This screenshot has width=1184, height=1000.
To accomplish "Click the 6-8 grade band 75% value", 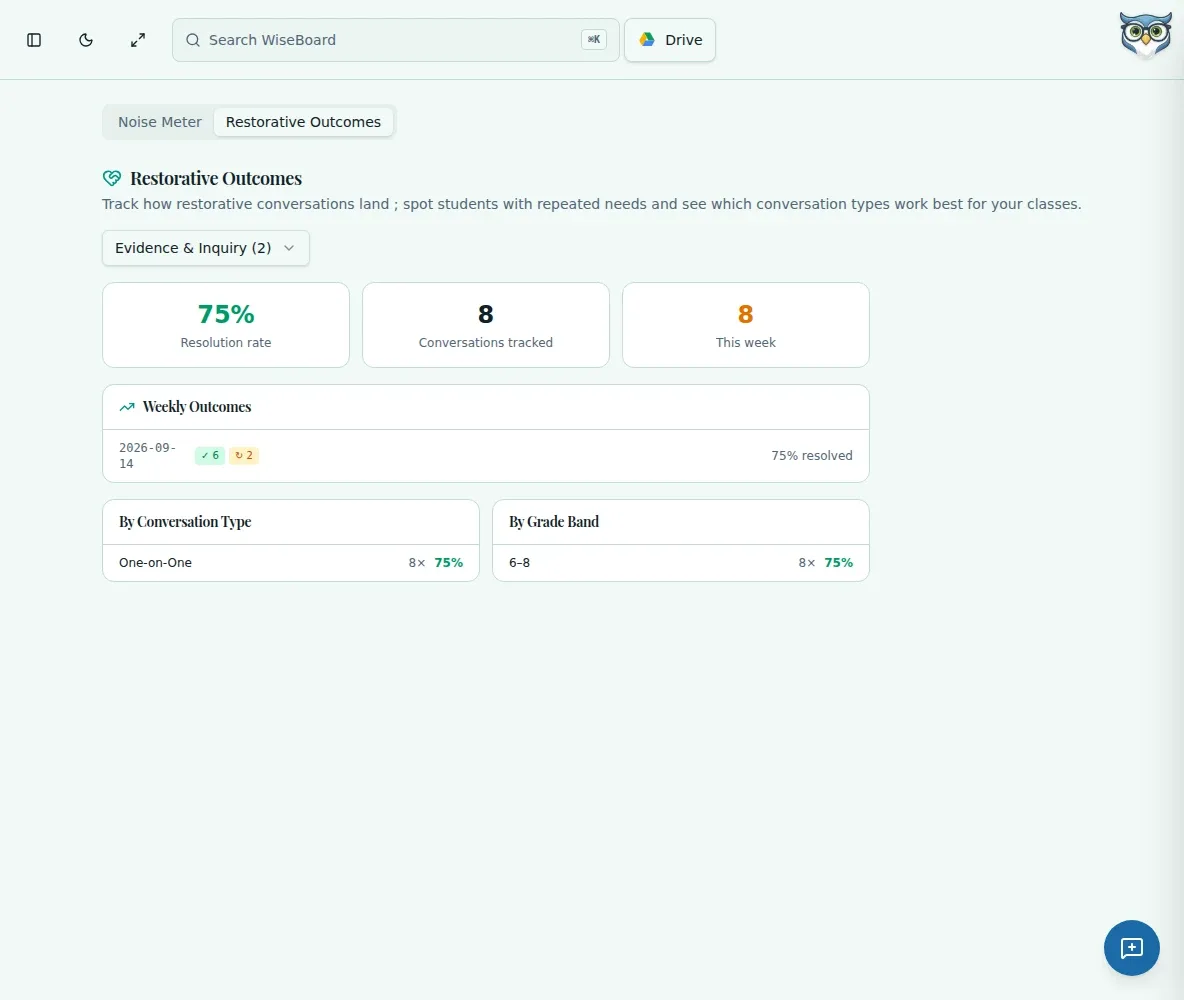I will (x=839, y=563).
